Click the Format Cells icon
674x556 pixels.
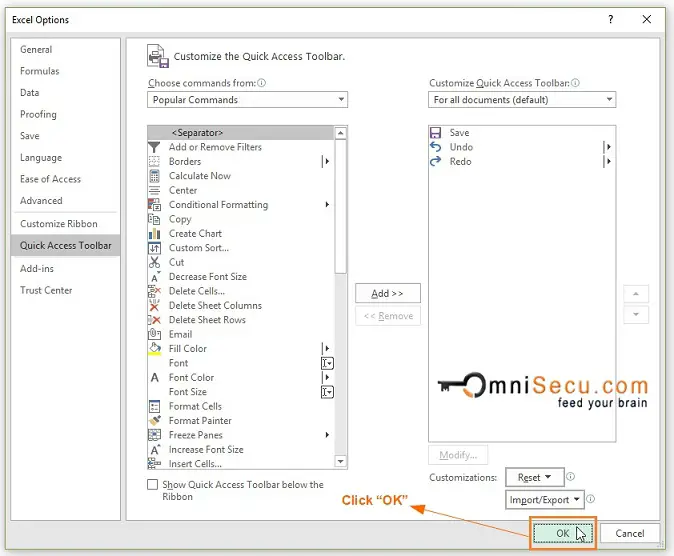[x=154, y=406]
